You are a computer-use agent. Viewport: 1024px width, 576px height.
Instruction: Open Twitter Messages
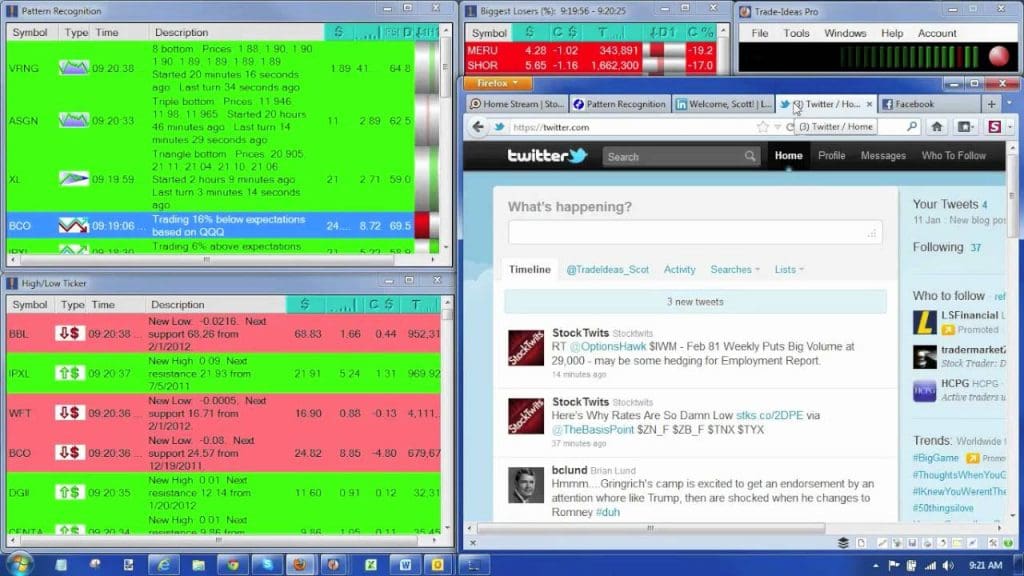point(883,155)
